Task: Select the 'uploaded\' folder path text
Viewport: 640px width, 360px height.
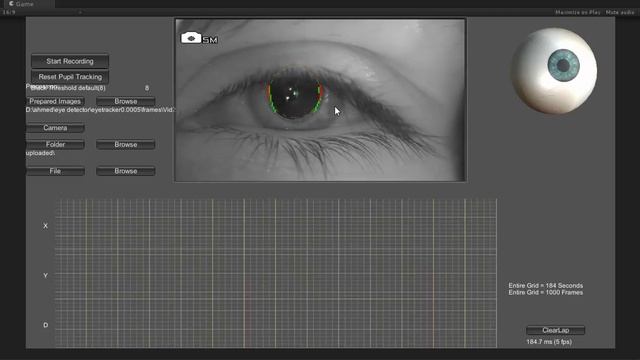Action: point(40,153)
